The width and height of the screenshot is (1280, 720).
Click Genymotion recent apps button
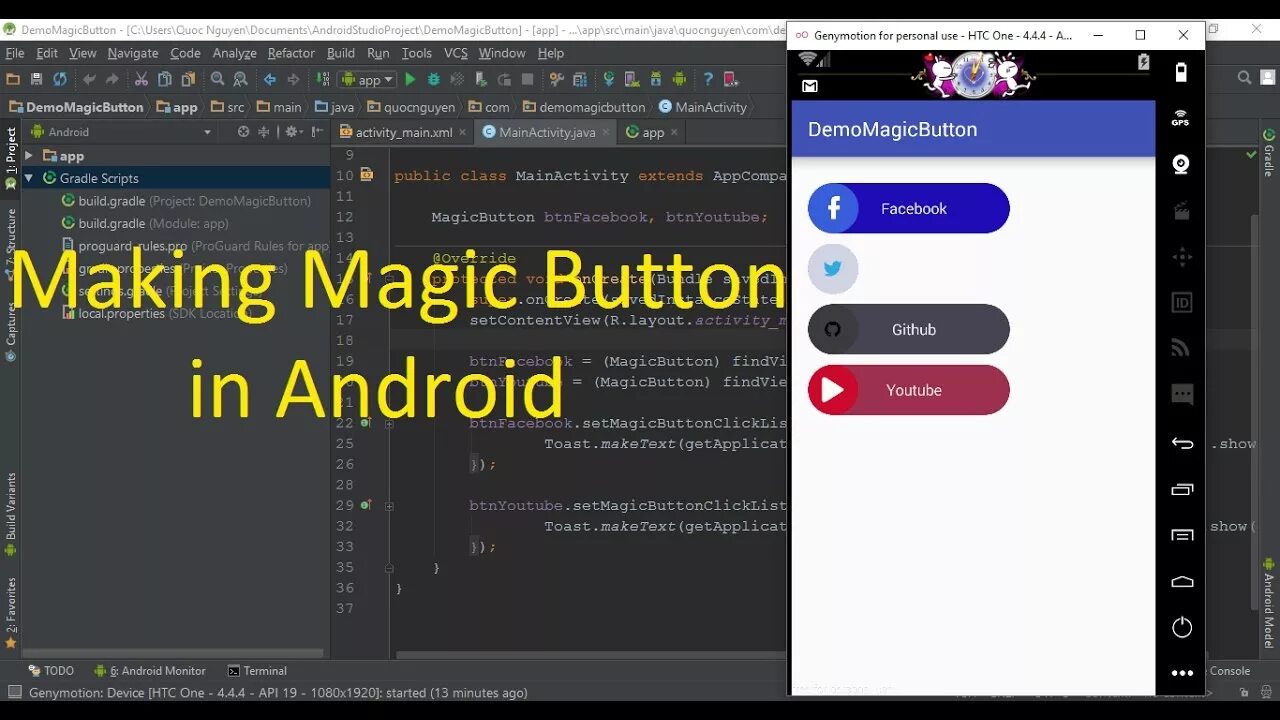pyautogui.click(x=1182, y=489)
